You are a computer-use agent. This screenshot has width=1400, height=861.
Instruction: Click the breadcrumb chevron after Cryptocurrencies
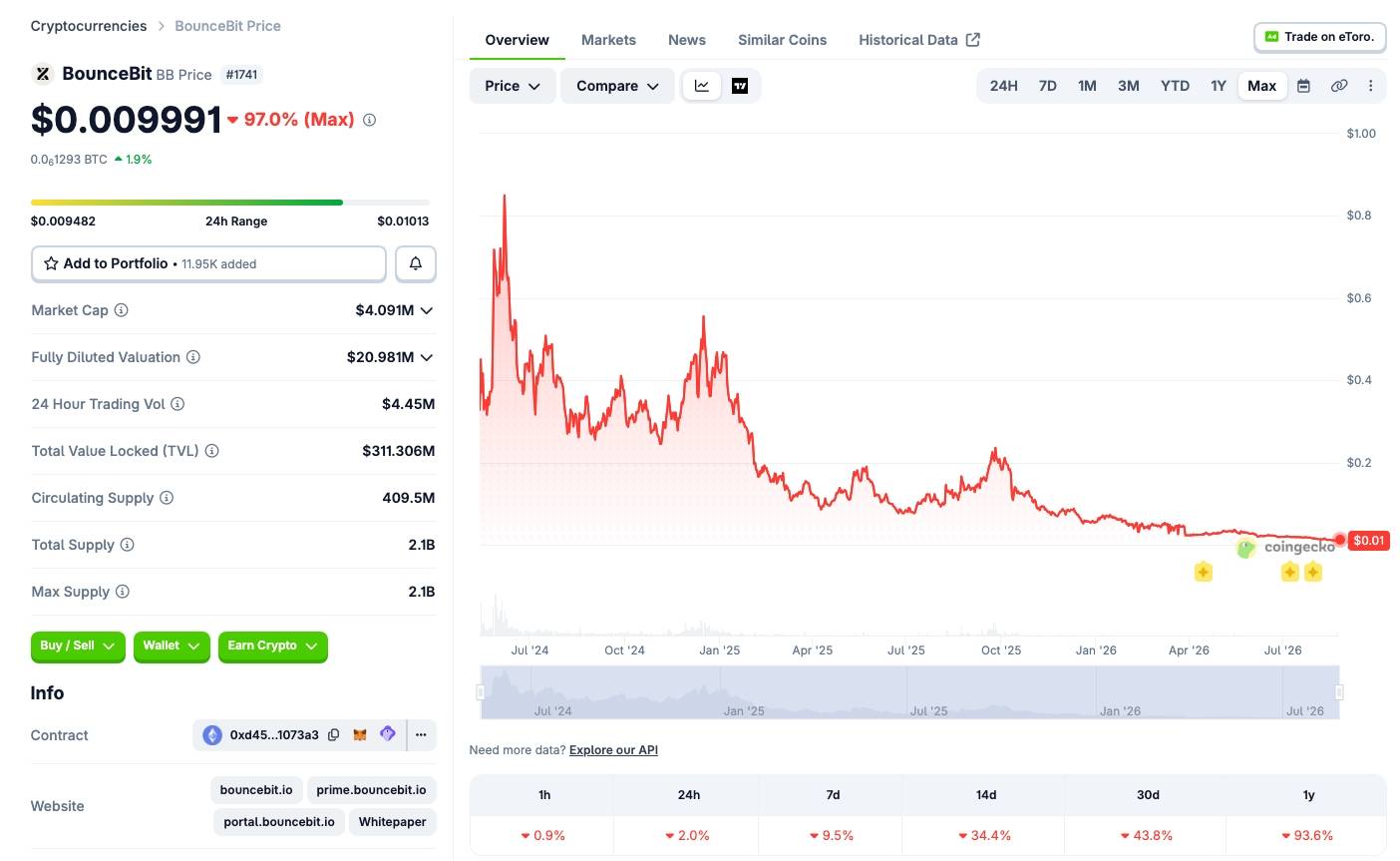tap(161, 26)
